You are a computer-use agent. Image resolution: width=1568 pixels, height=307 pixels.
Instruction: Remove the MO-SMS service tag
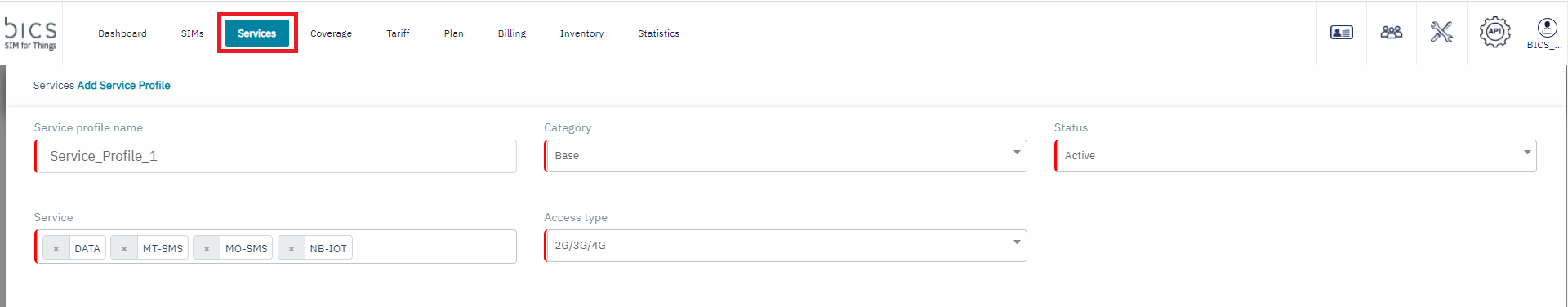click(207, 248)
